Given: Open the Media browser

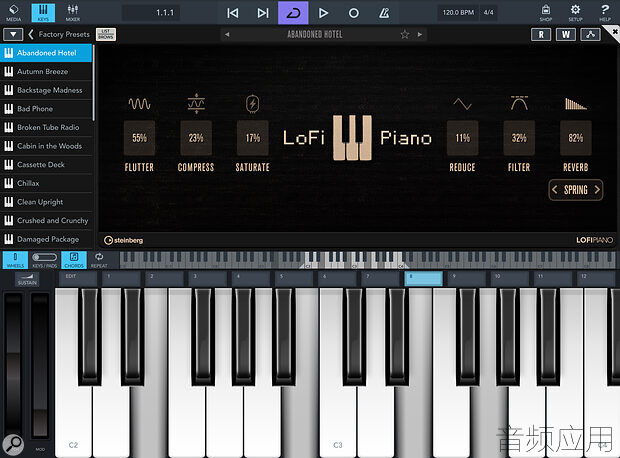Looking at the screenshot, I should (13, 12).
